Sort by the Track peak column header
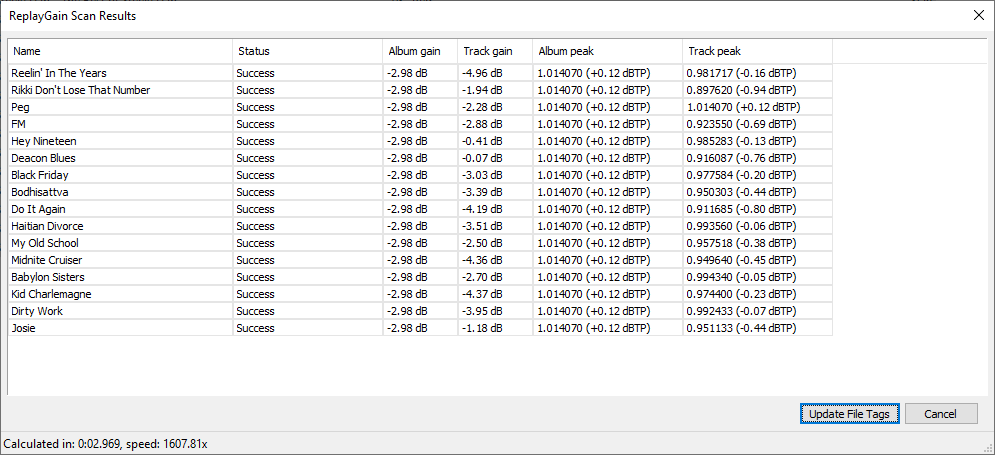995x455 pixels. (x=758, y=51)
